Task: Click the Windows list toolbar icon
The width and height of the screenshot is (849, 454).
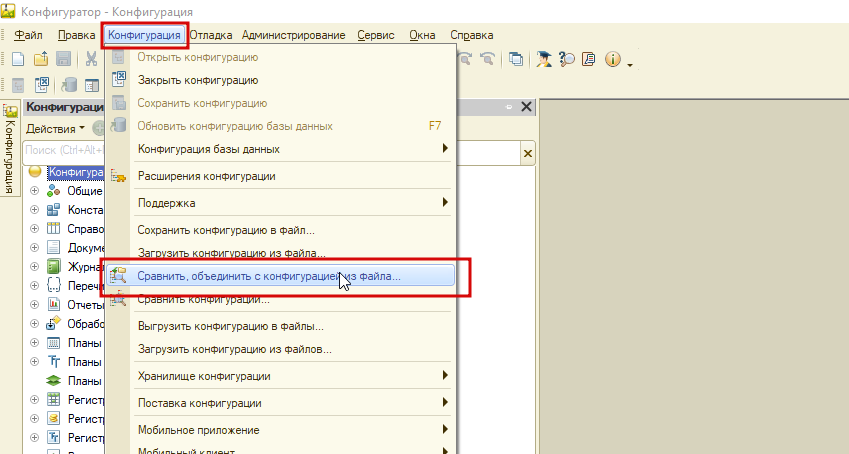Action: coord(516,59)
